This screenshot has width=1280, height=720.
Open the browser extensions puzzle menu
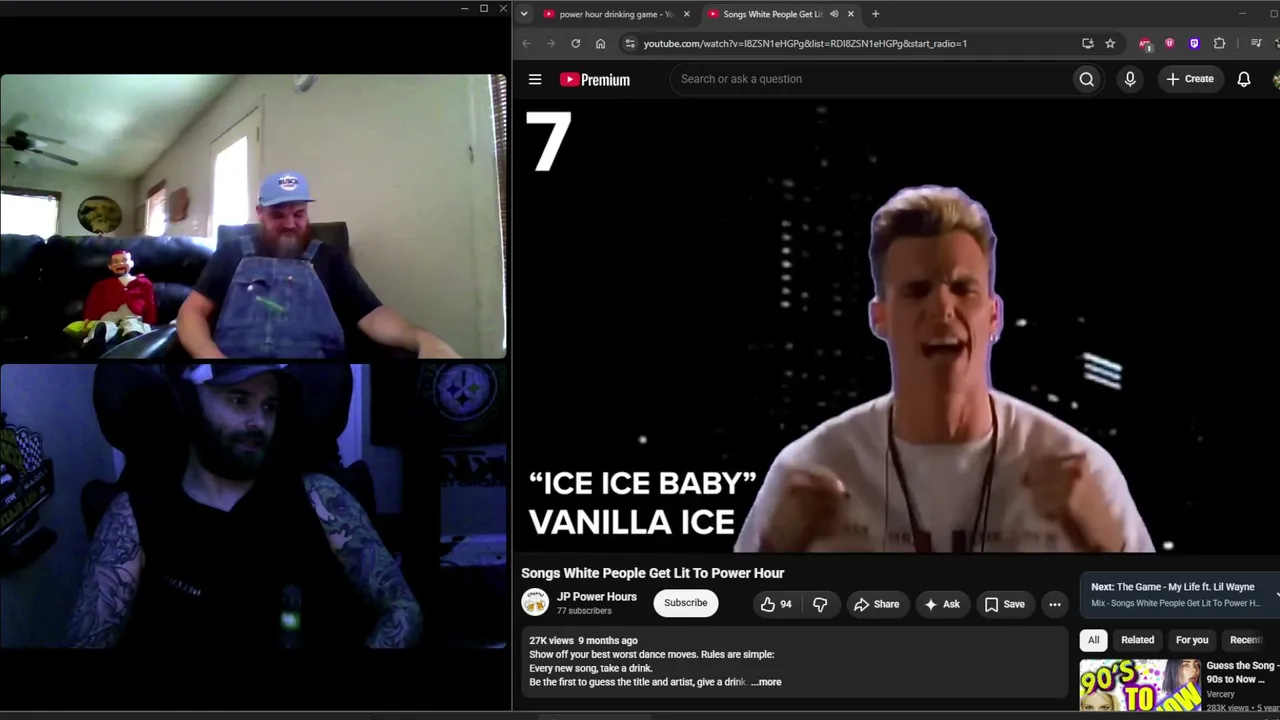click(1219, 43)
